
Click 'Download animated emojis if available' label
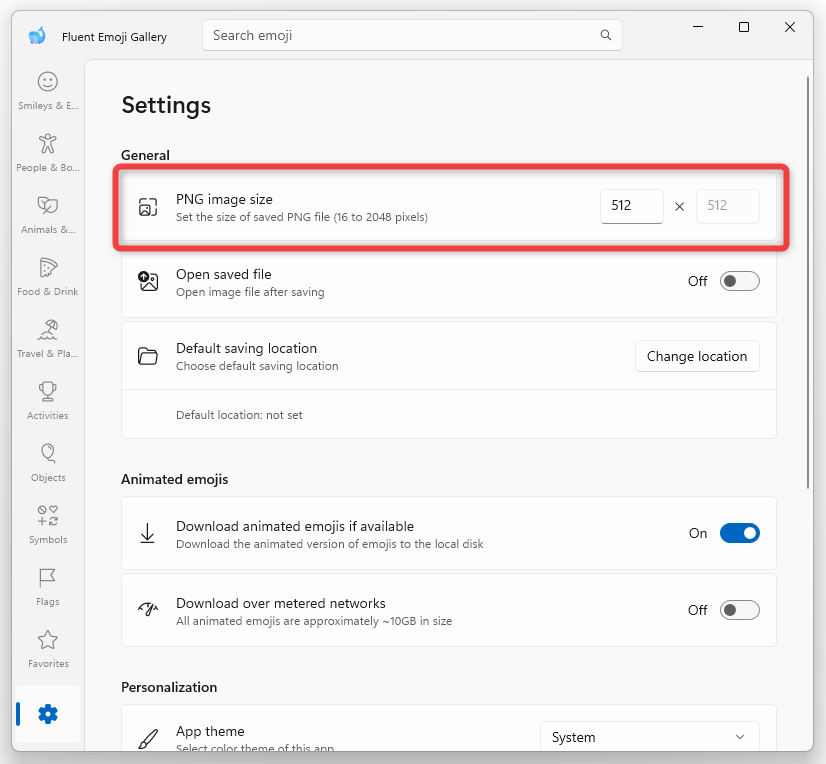[x=295, y=526]
